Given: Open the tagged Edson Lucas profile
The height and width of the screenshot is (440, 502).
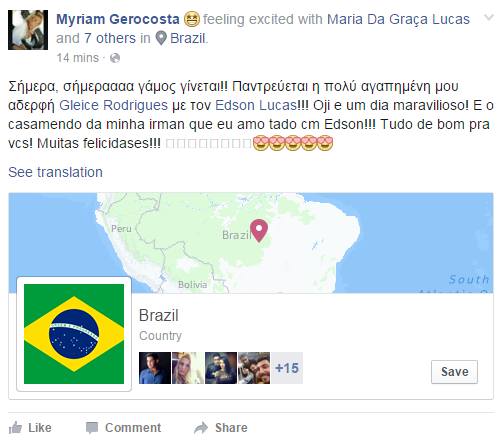Looking at the screenshot, I should point(256,105).
